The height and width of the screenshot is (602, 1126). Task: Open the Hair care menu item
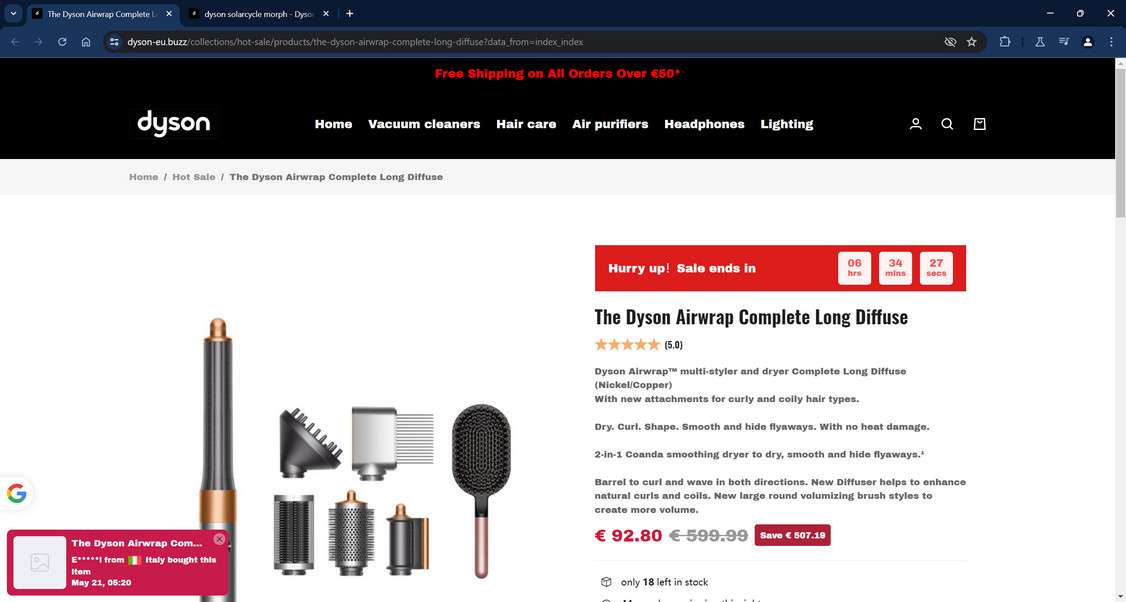(x=526, y=124)
